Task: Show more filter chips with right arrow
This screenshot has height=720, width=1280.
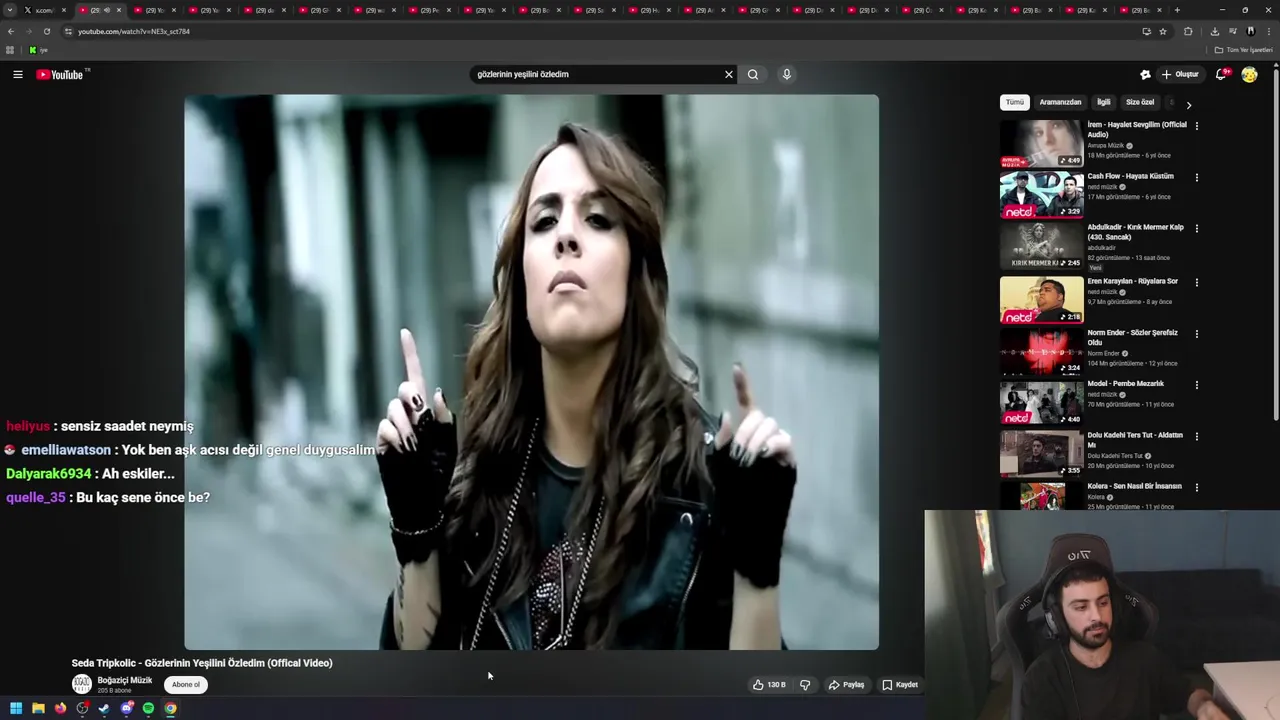Action: tap(1188, 104)
